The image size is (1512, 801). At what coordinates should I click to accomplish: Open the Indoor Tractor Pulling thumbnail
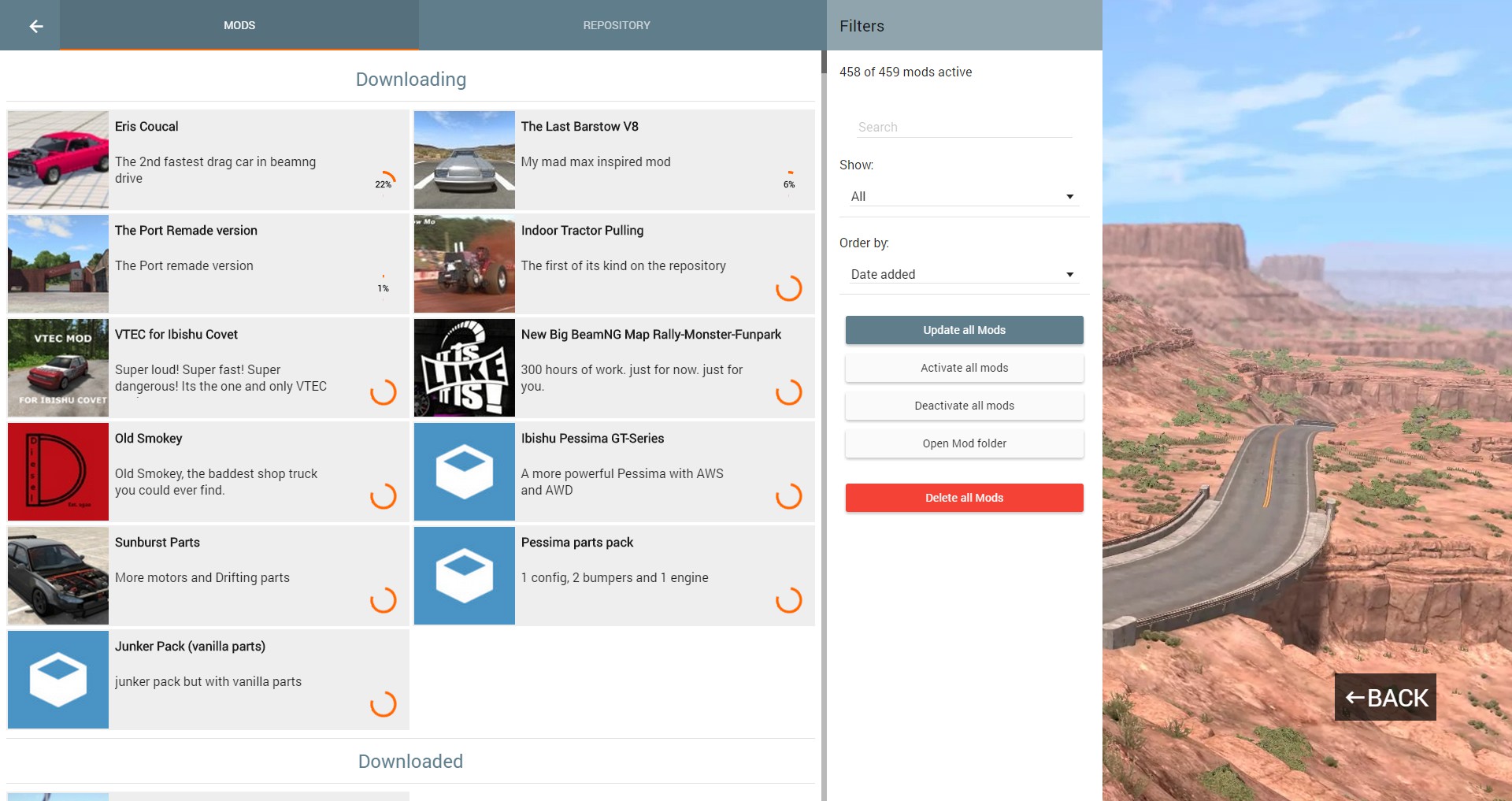465,264
